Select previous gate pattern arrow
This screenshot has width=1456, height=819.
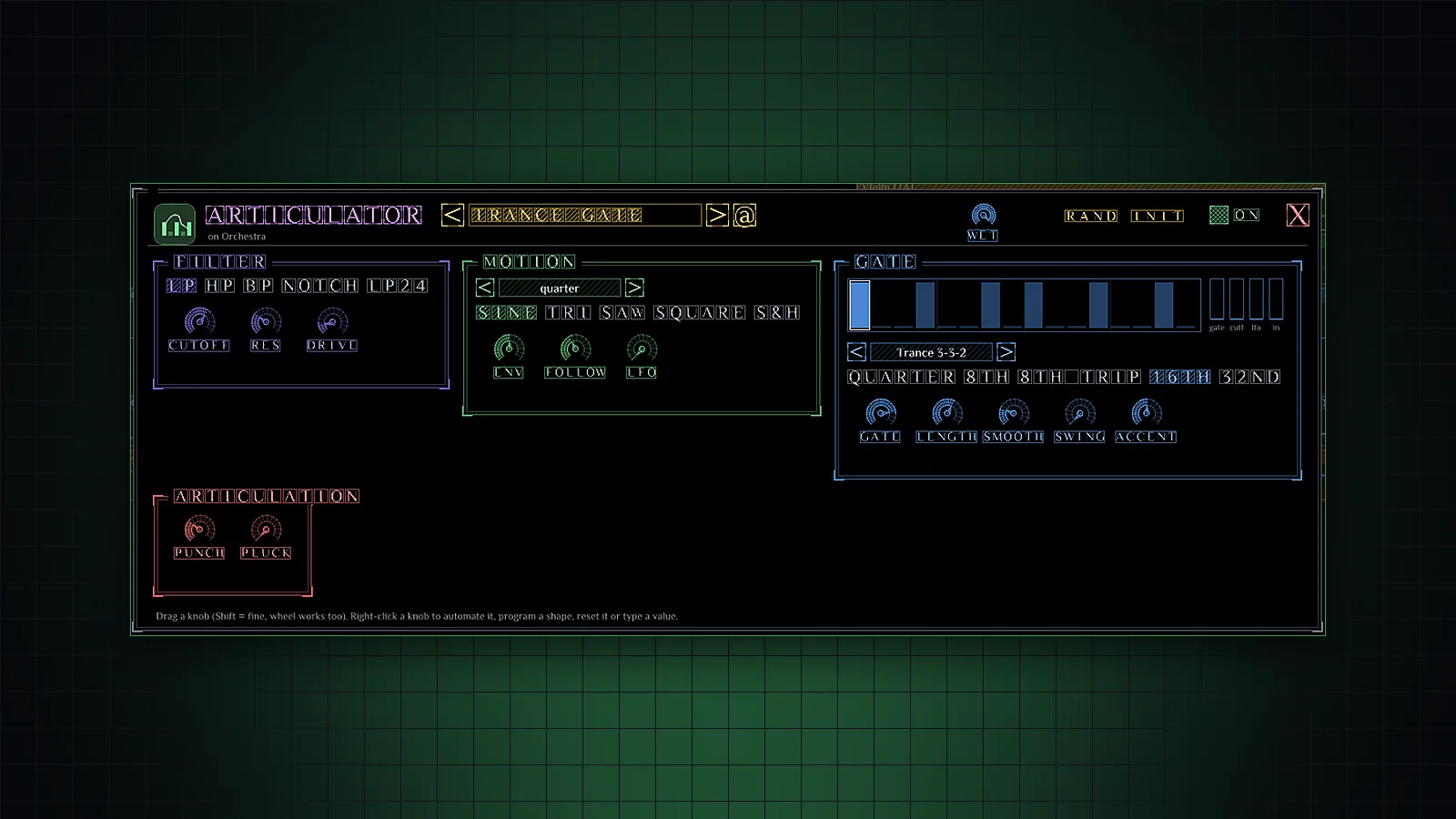[856, 352]
